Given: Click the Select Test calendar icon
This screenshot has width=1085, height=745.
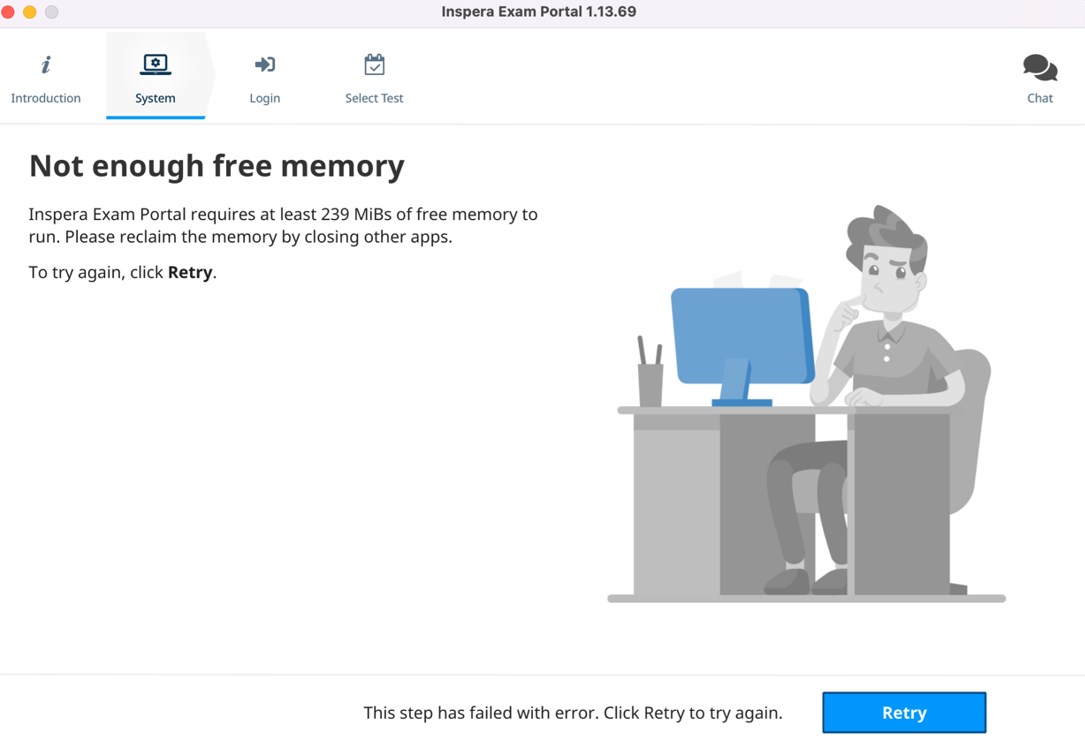Looking at the screenshot, I should coord(374,64).
